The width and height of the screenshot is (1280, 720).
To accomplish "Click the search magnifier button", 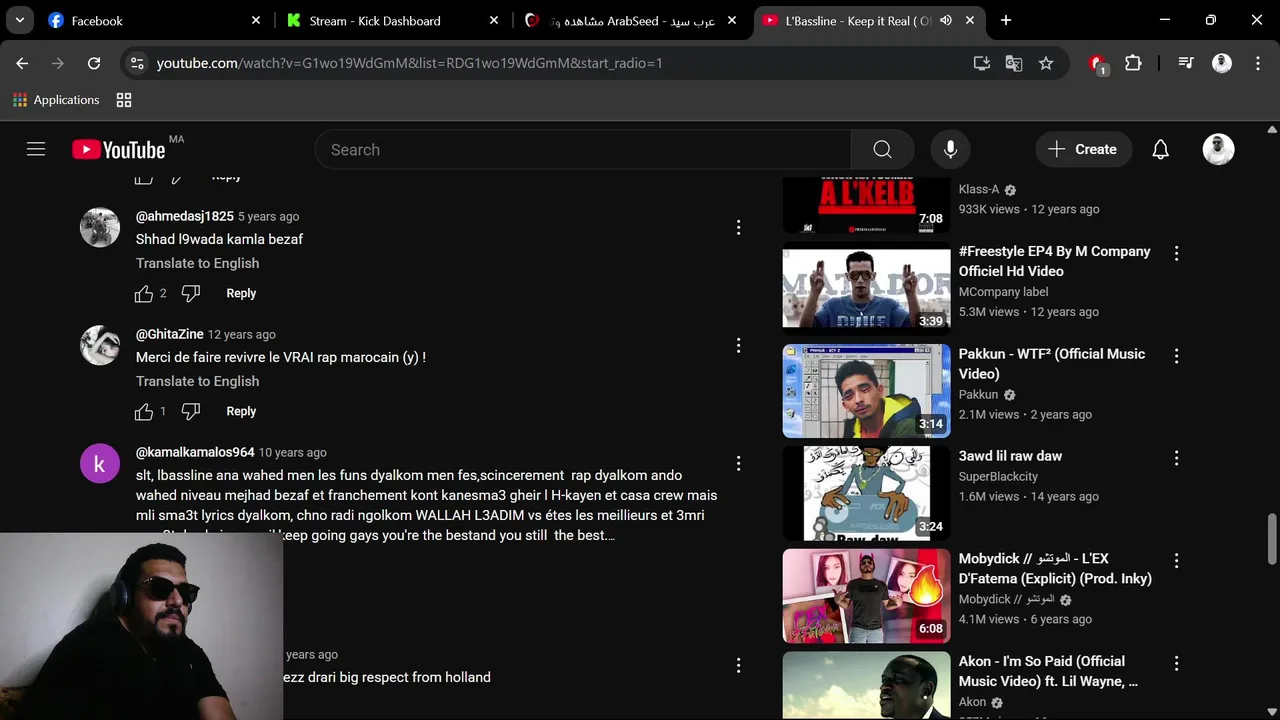I will pos(882,149).
